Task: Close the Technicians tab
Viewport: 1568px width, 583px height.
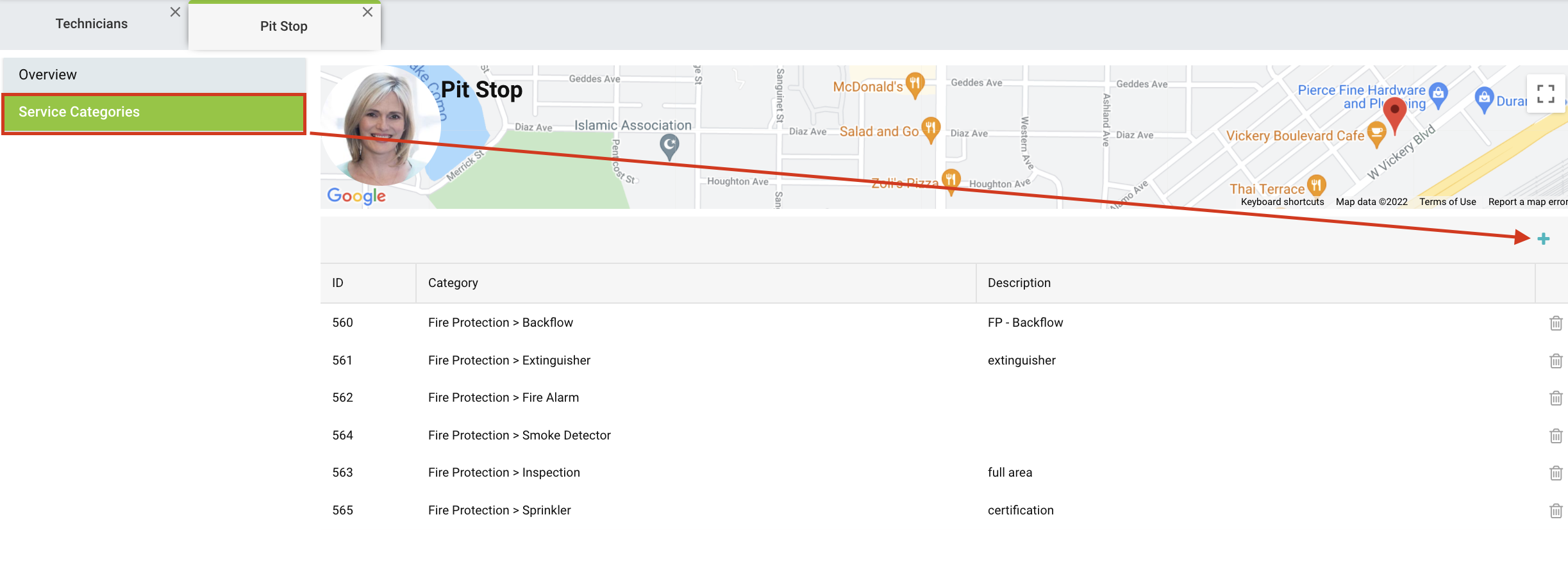Action: [175, 12]
